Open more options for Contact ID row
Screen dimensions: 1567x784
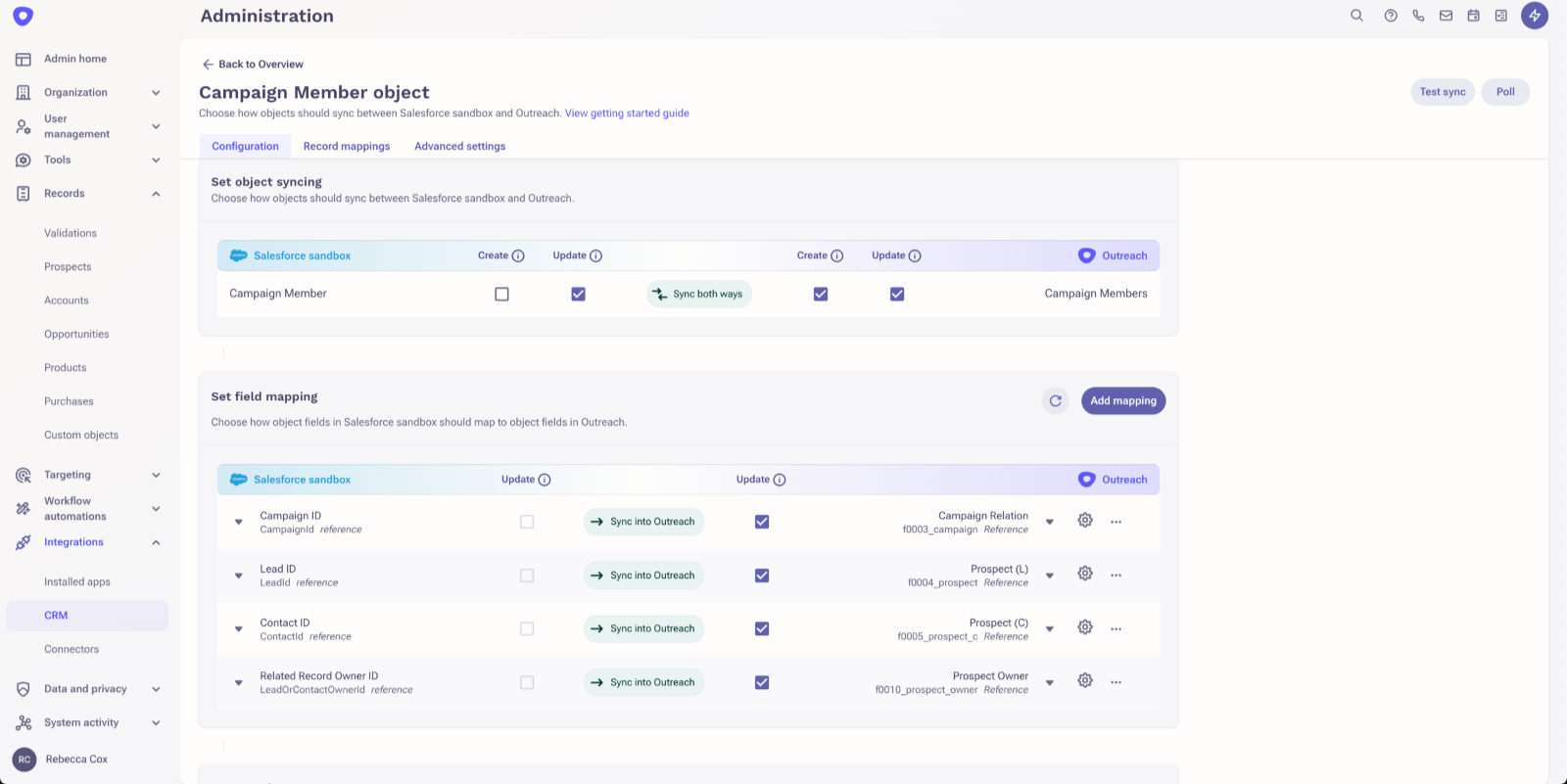click(x=1116, y=628)
